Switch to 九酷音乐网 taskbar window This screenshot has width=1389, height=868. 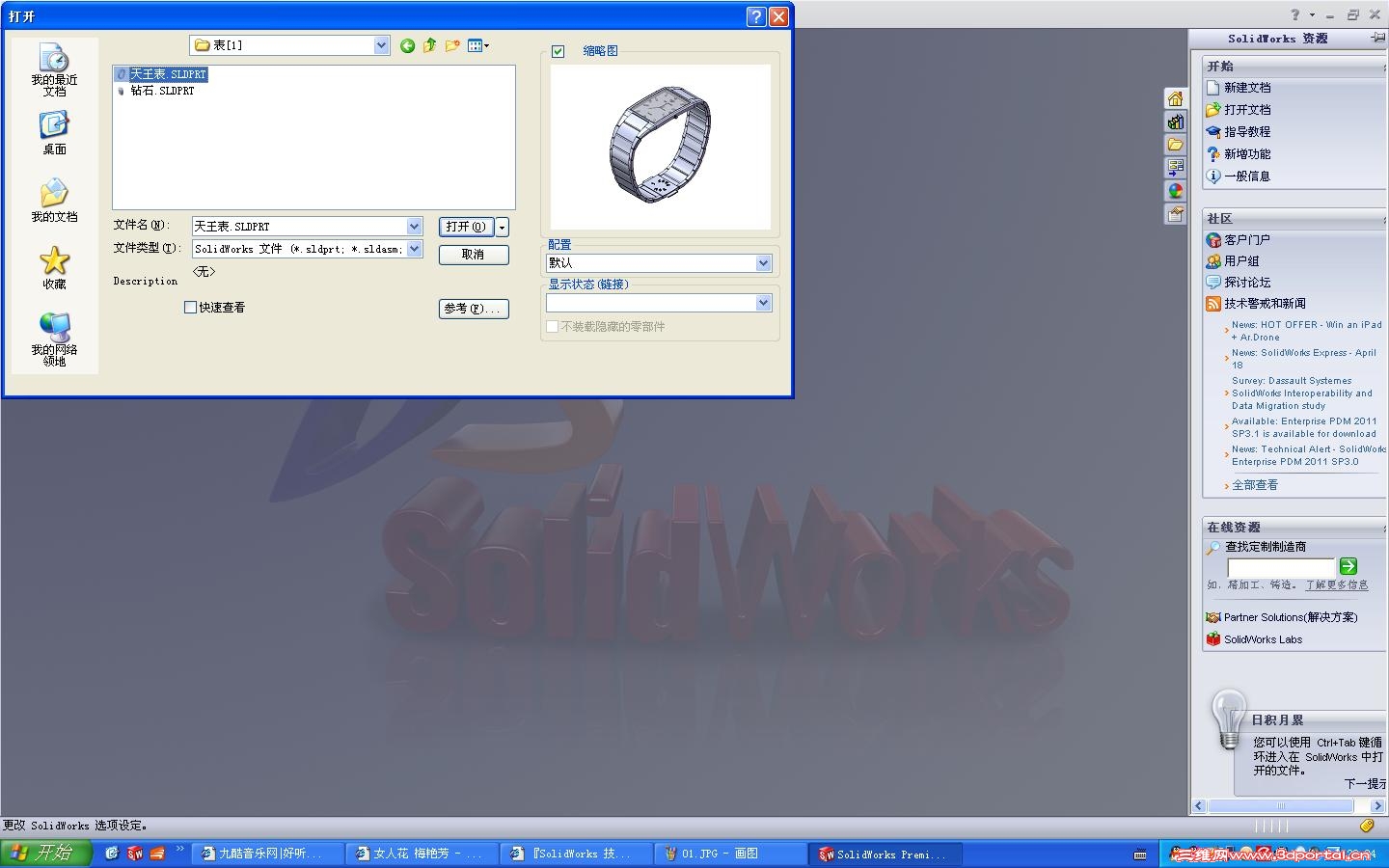(268, 854)
